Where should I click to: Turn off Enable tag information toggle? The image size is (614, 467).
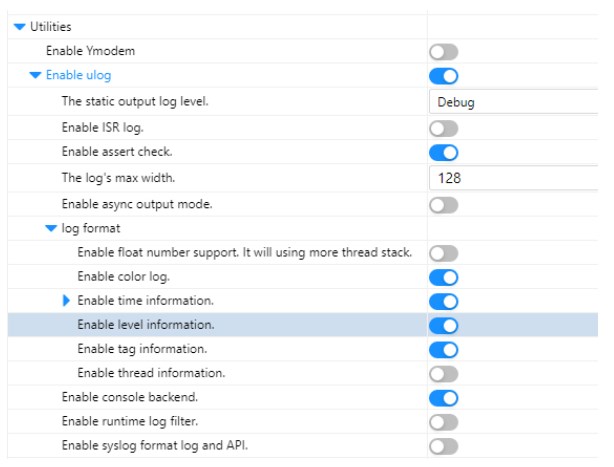pyautogui.click(x=443, y=349)
